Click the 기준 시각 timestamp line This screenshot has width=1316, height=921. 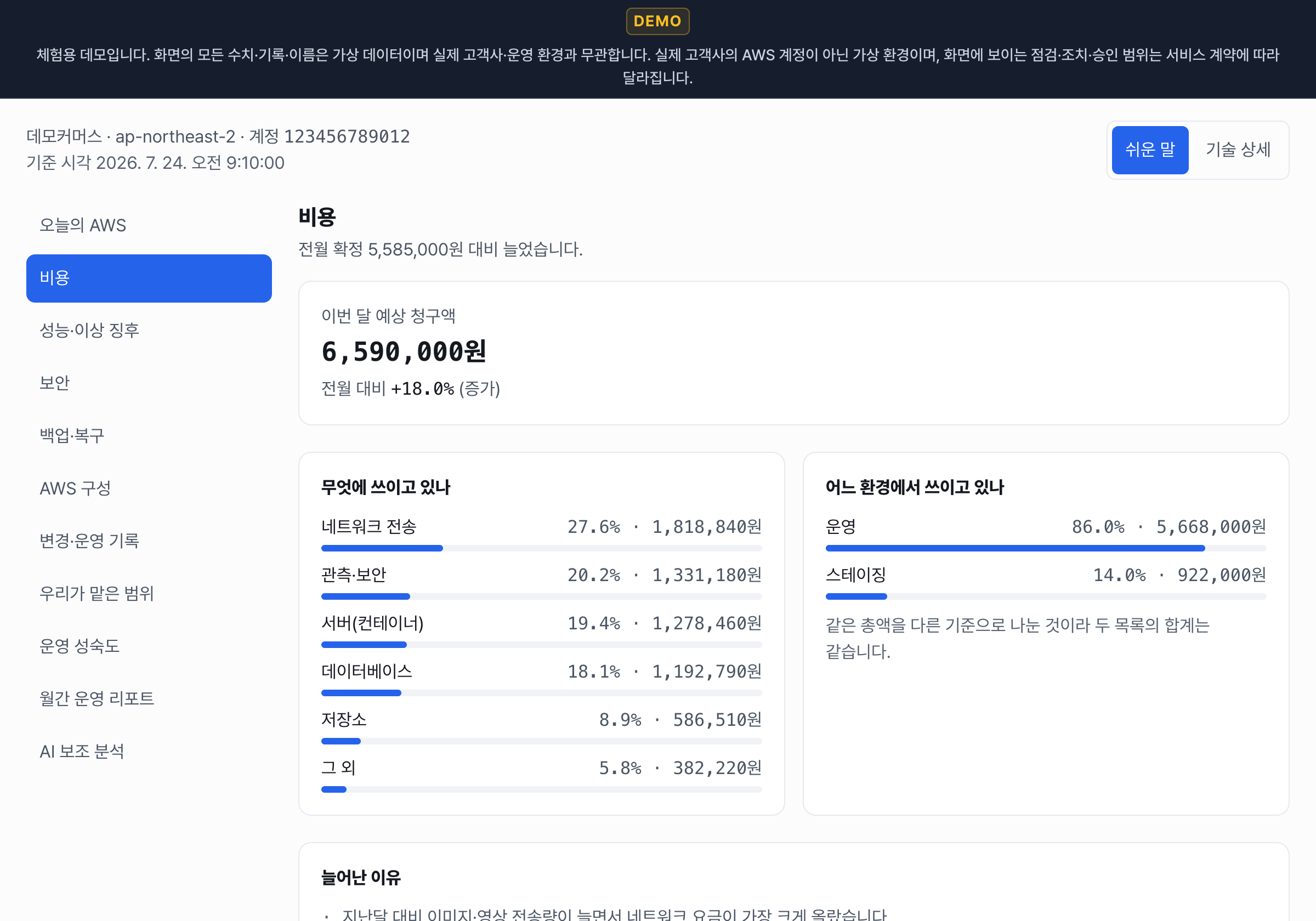point(155,163)
